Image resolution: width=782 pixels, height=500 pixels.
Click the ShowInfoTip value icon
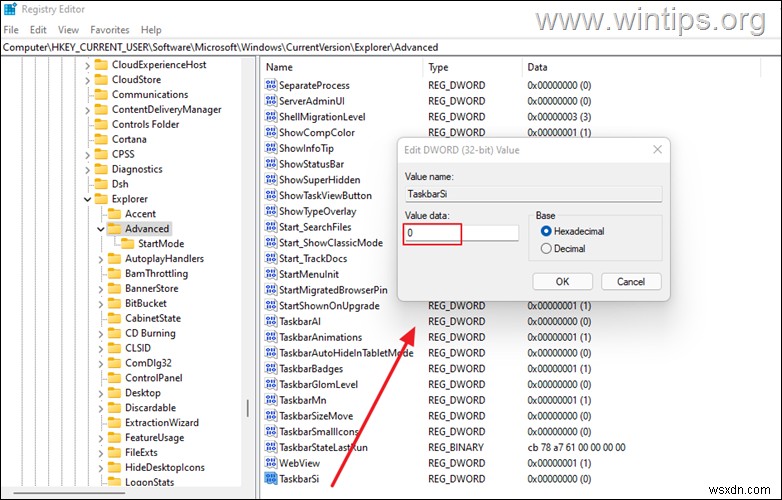271,148
